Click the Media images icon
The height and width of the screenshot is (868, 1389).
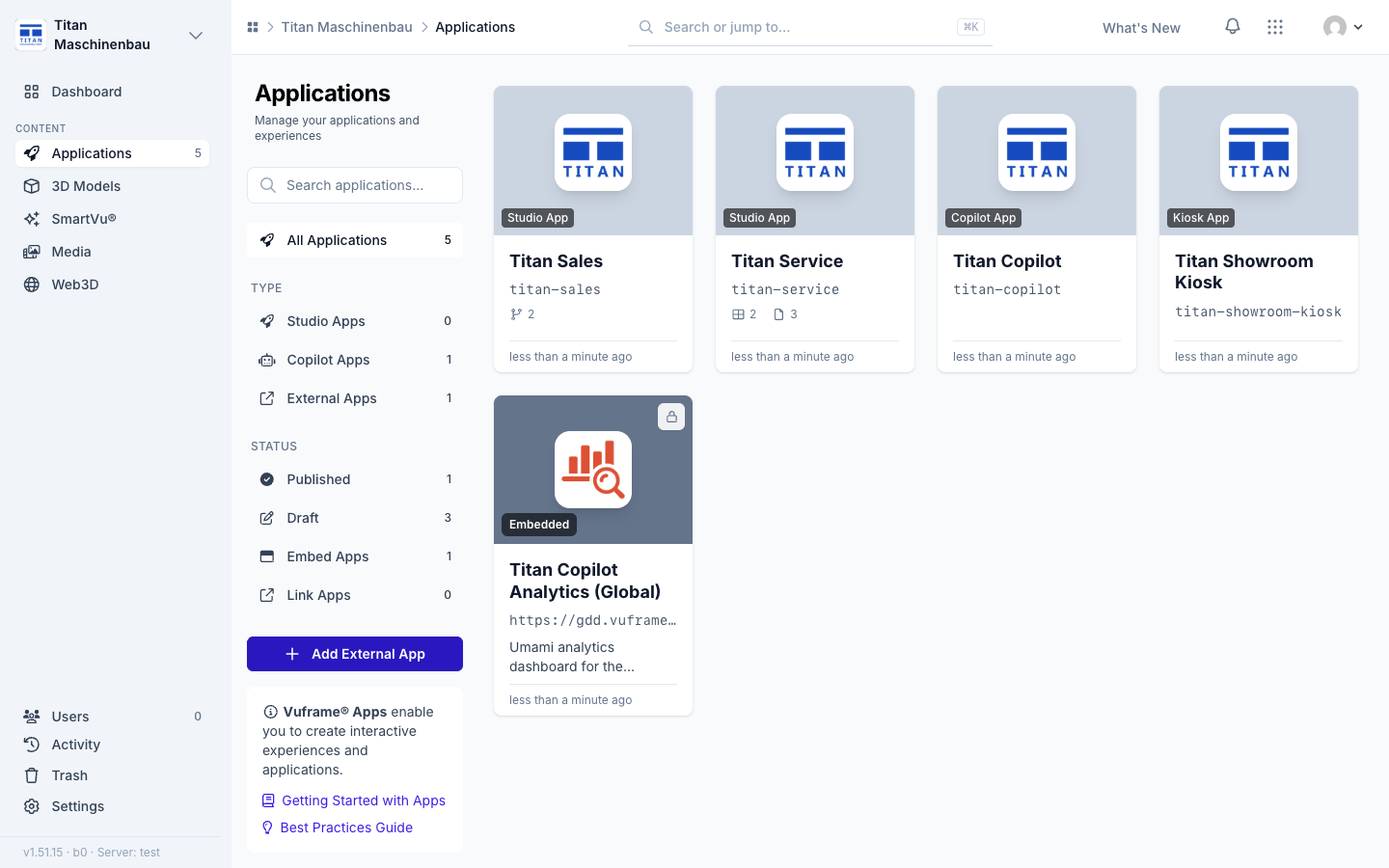tap(32, 252)
